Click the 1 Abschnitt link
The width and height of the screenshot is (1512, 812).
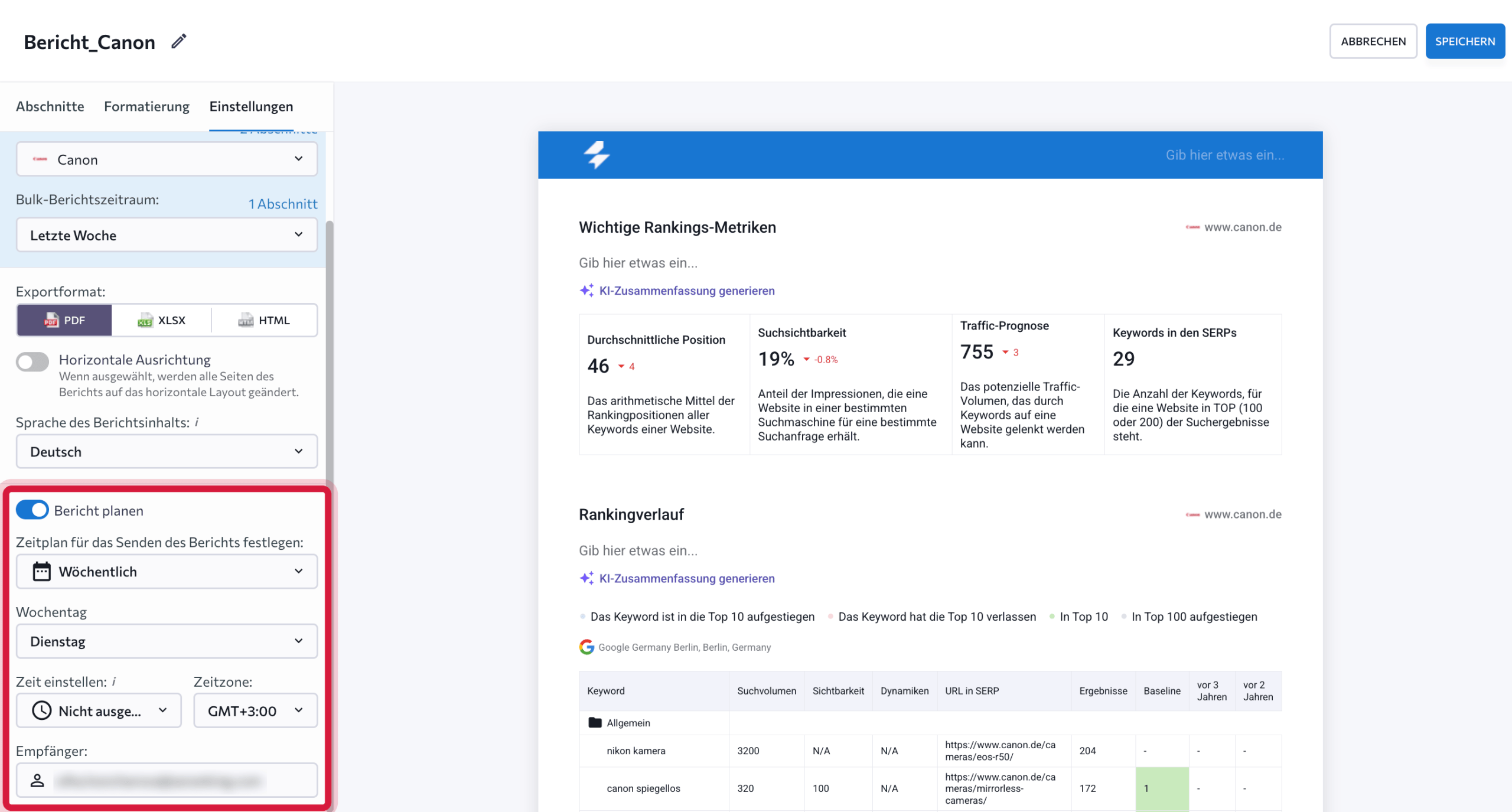(x=283, y=204)
